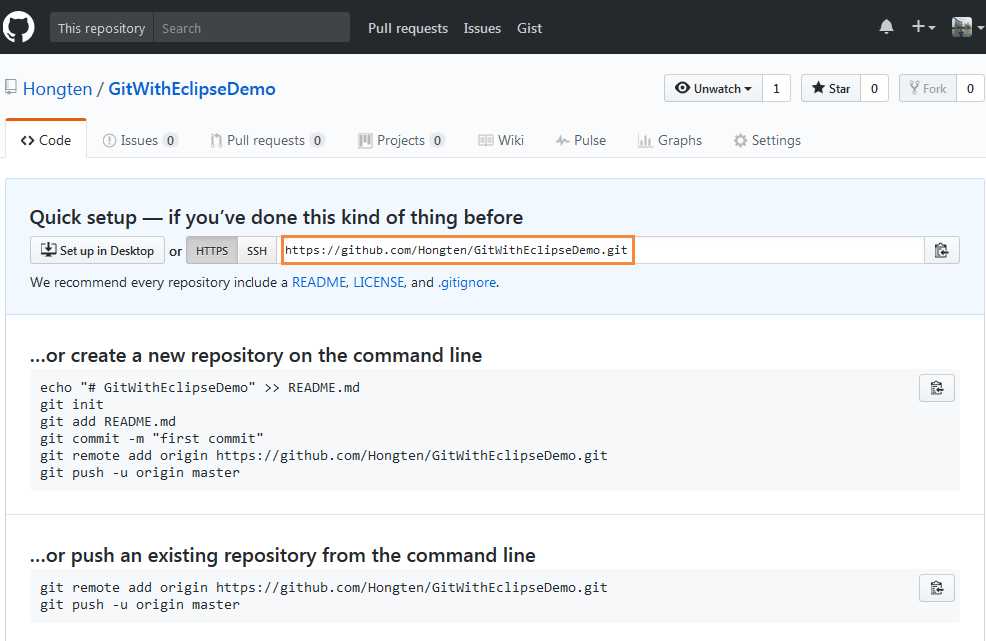Image resolution: width=986 pixels, height=641 pixels.
Task: Switch to the repository Issues tab
Action: coord(140,140)
